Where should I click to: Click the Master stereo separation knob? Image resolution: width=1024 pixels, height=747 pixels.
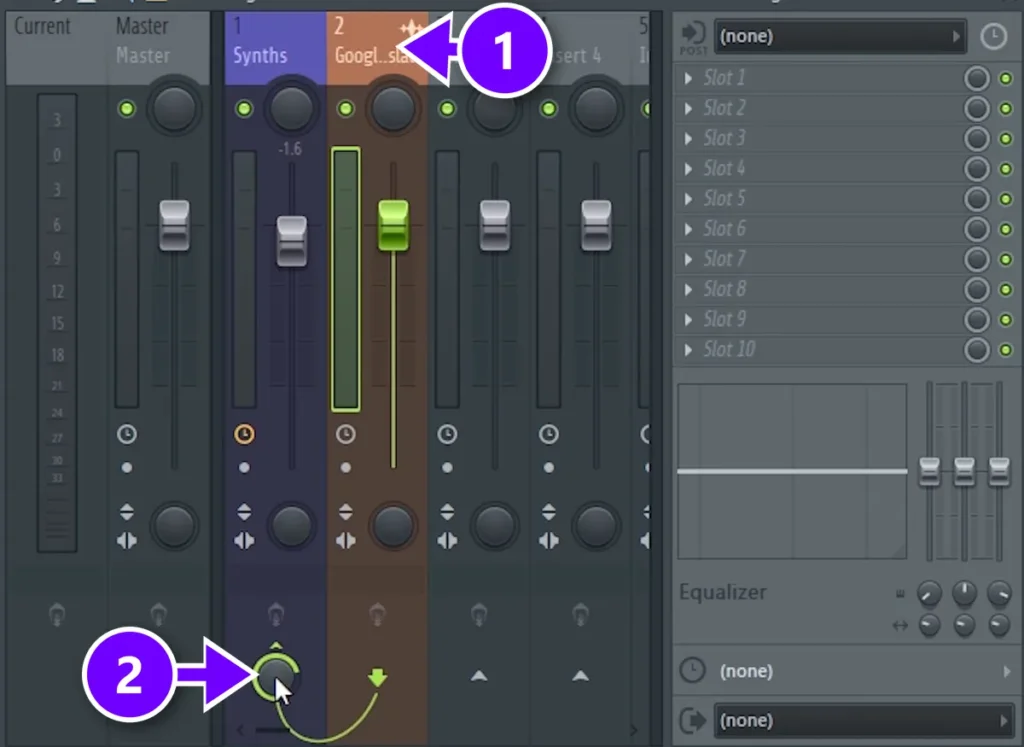tap(174, 525)
